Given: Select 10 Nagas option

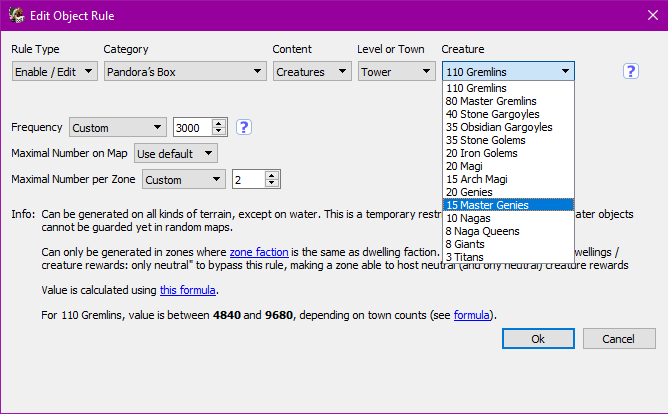Looking at the screenshot, I should pyautogui.click(x=508, y=218).
